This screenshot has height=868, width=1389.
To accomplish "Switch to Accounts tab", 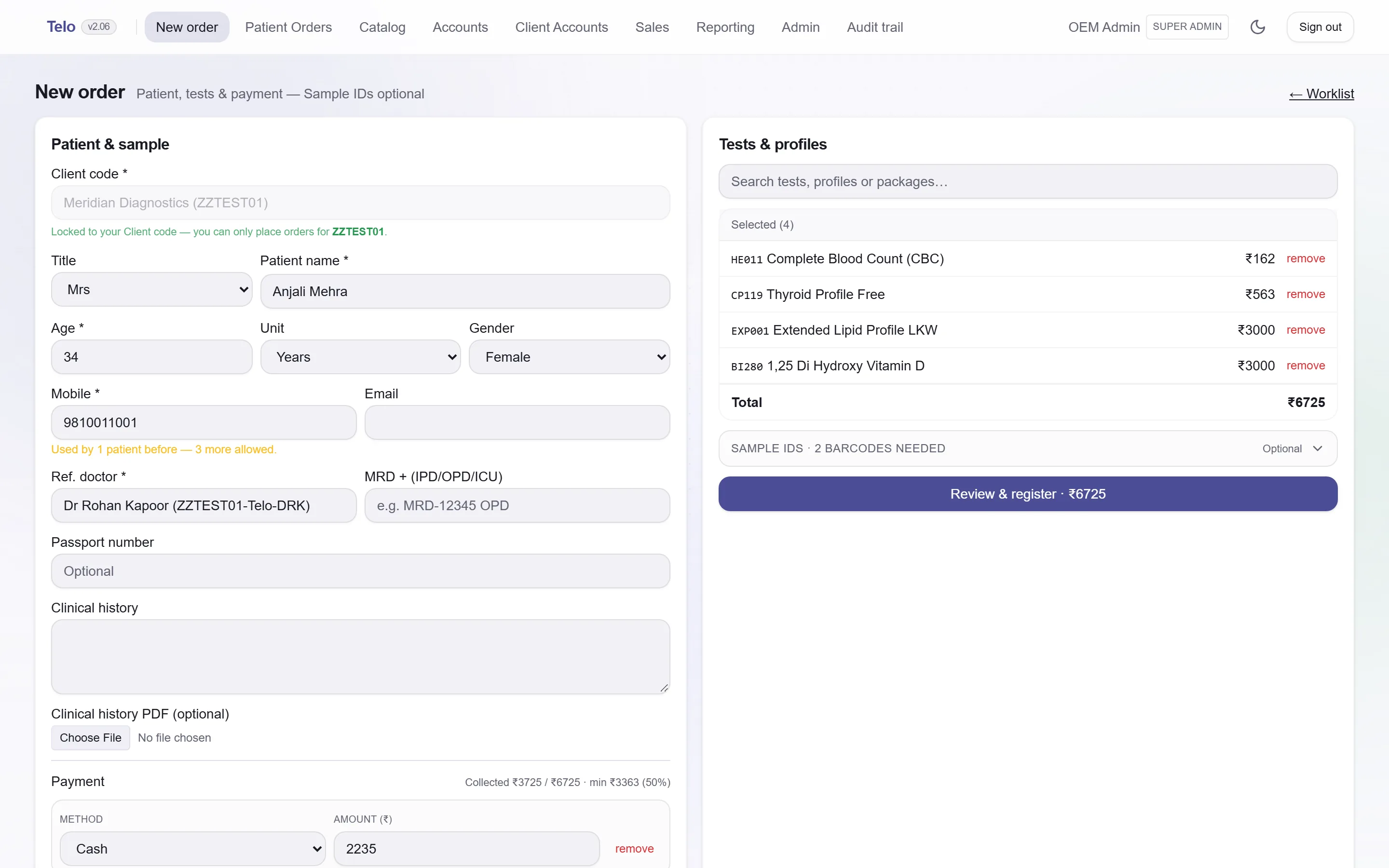I will pos(460,27).
